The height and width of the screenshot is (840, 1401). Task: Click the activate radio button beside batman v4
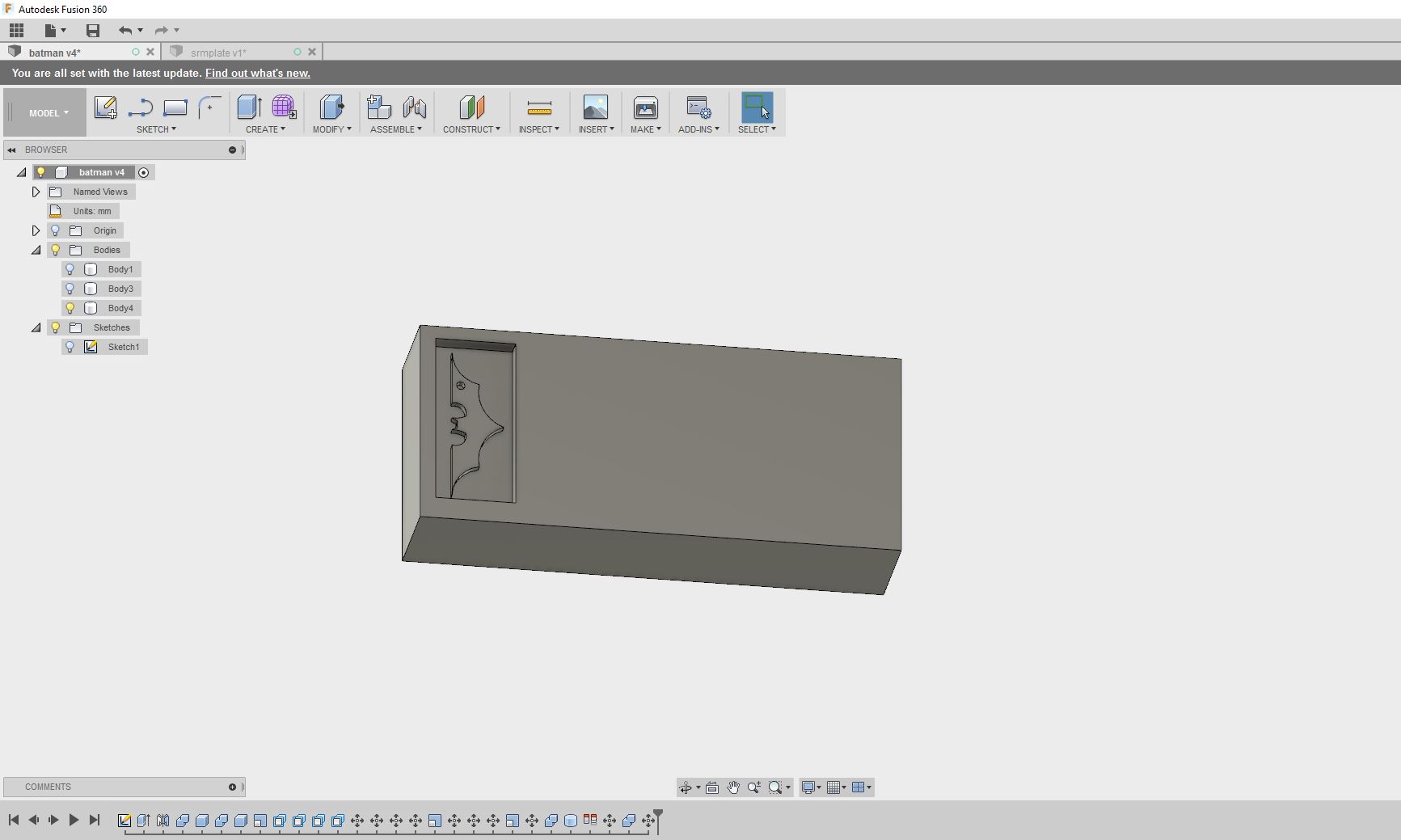click(x=144, y=172)
